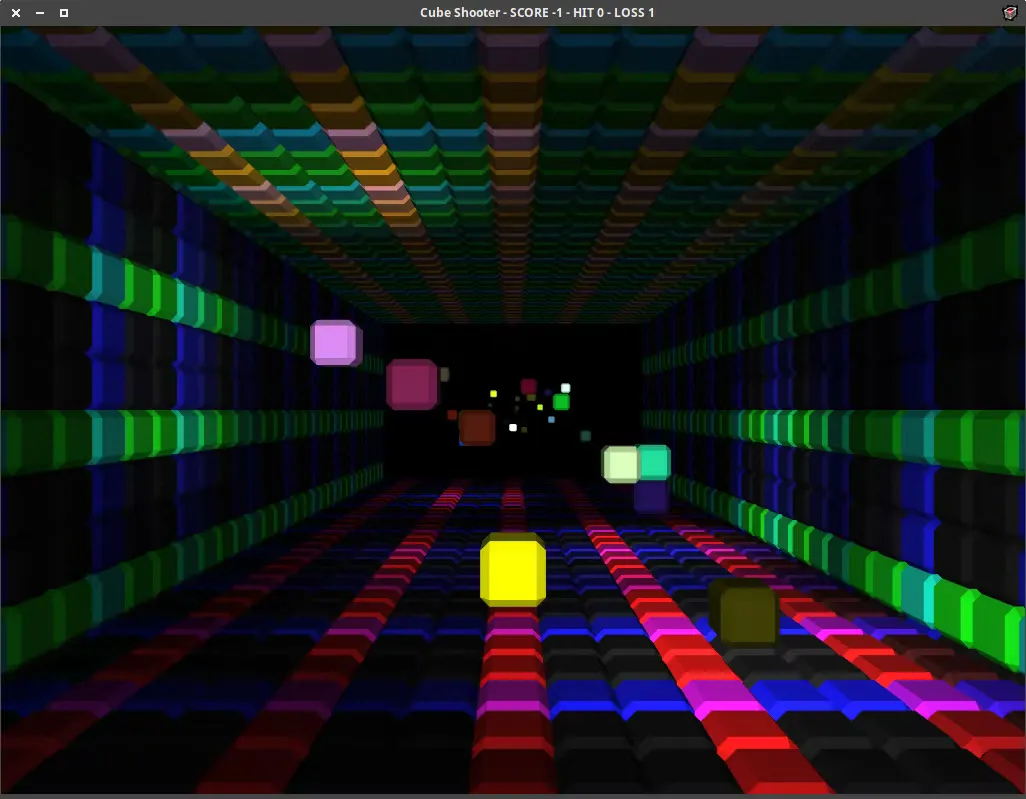Maximize the Cube Shooter window
Viewport: 1026px width, 799px height.
[63, 12]
